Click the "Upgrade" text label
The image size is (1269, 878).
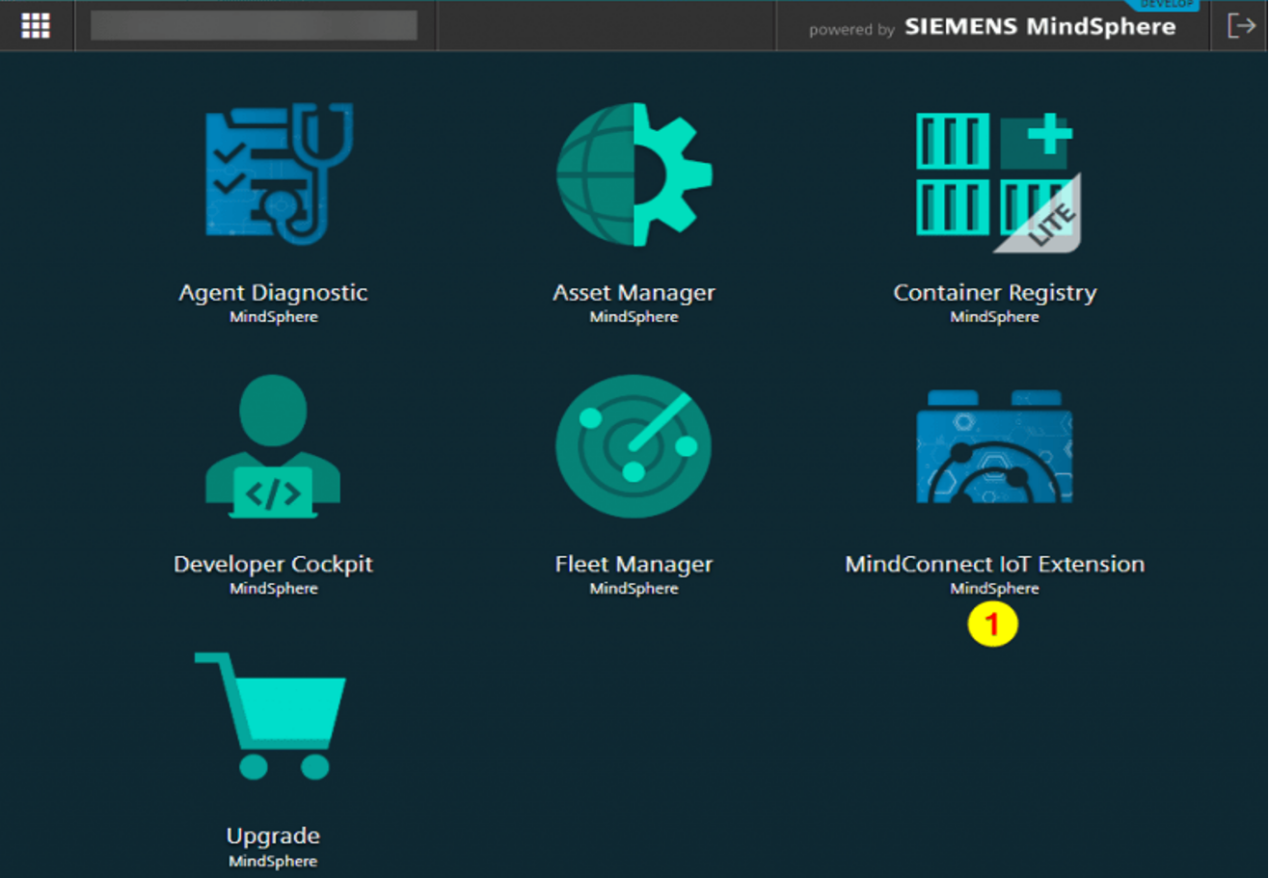point(273,836)
